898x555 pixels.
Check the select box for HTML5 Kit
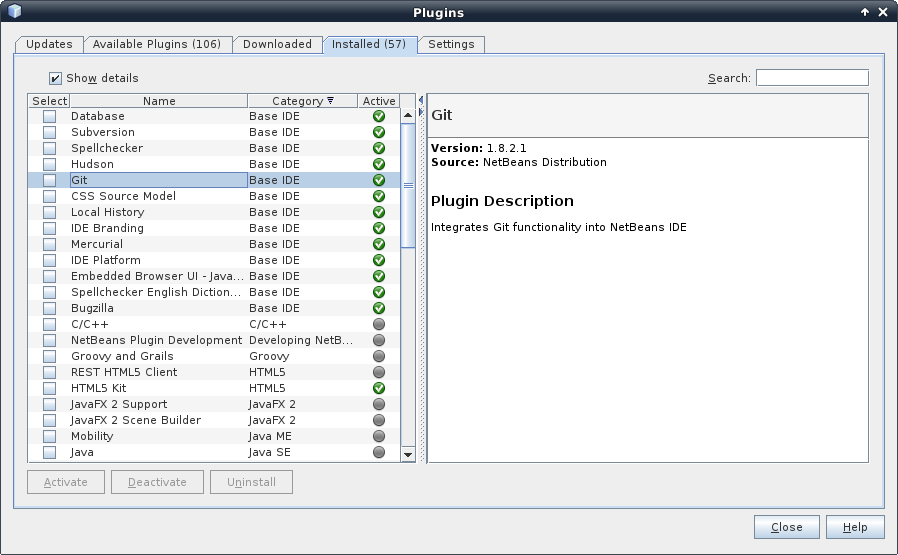pos(50,388)
